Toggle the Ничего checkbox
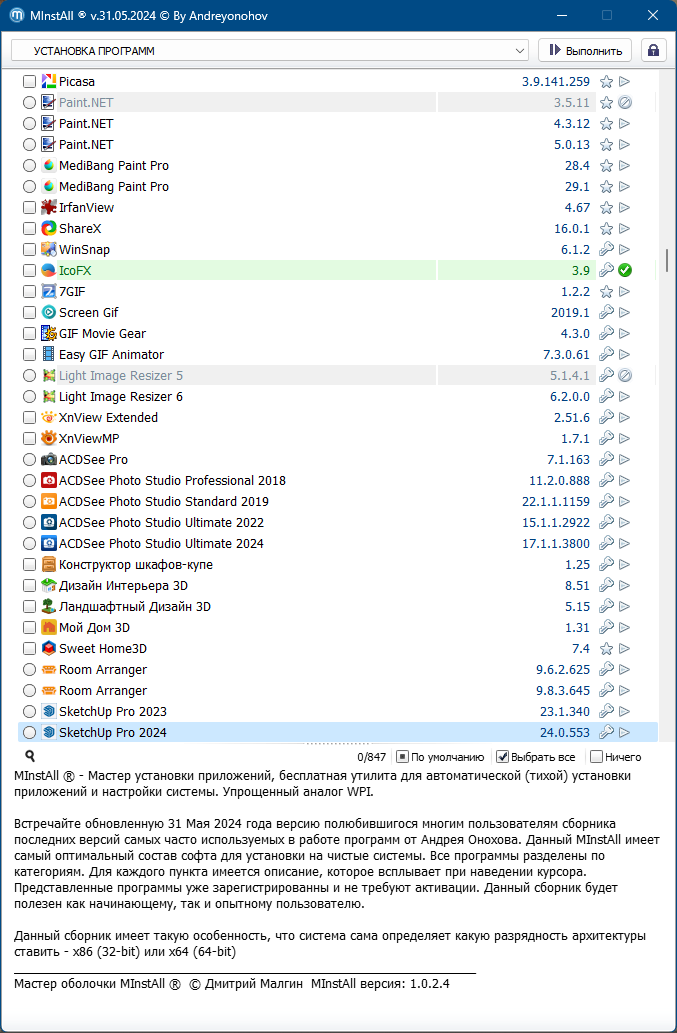The height and width of the screenshot is (1033, 677). point(596,757)
